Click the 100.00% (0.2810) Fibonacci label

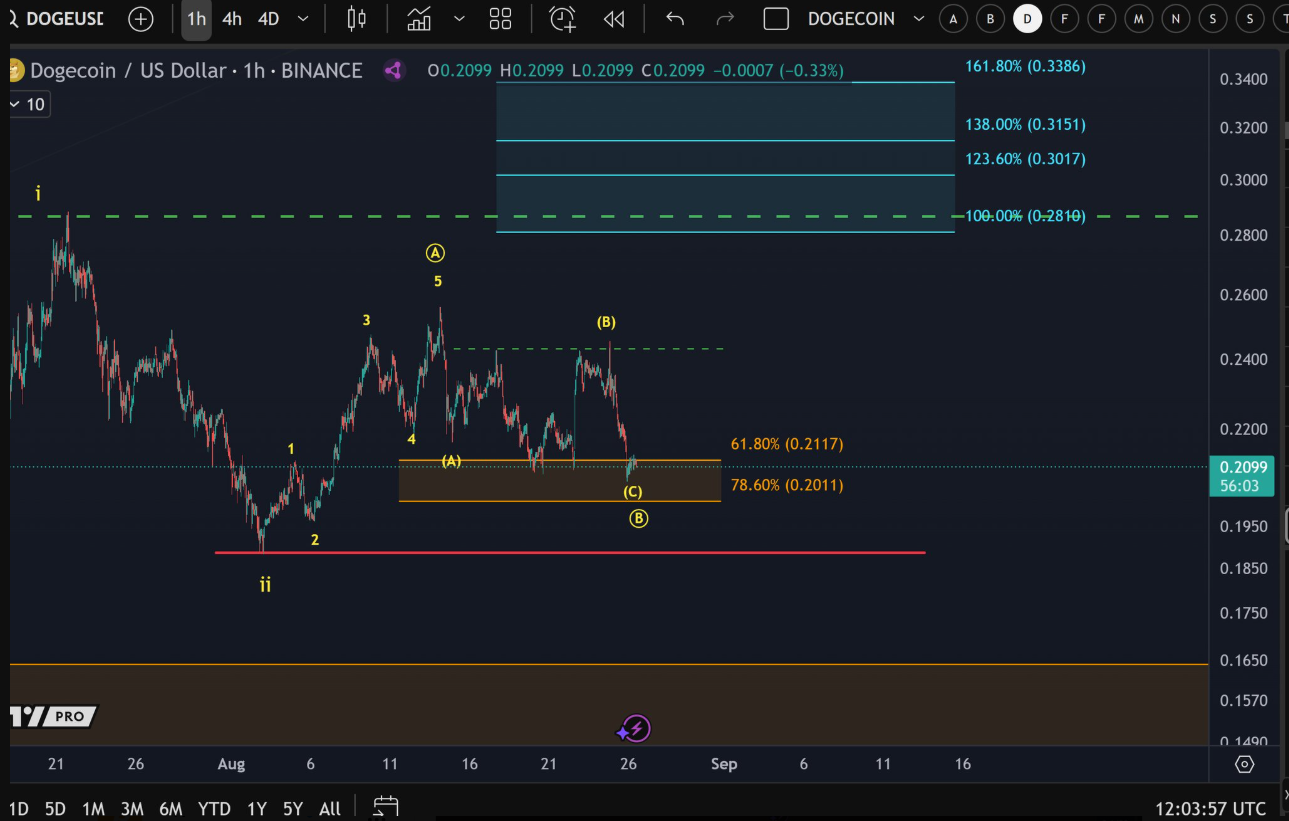[1025, 216]
